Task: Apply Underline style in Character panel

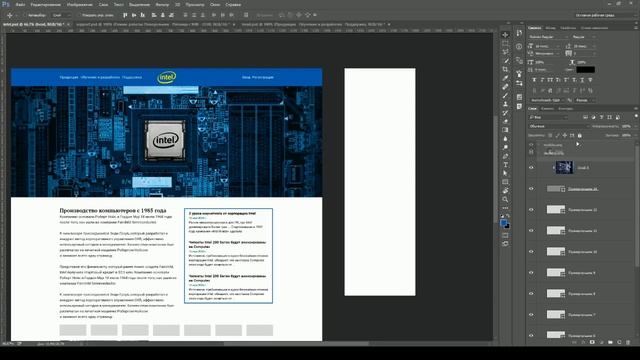Action: 582,80
